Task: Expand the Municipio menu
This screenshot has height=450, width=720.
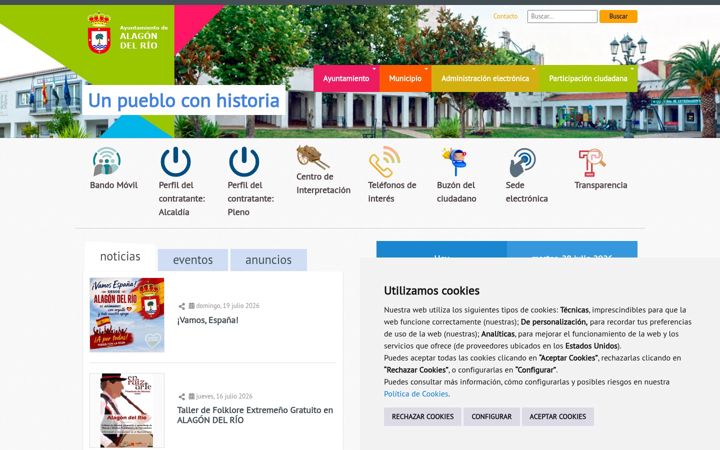Action: [x=405, y=79]
